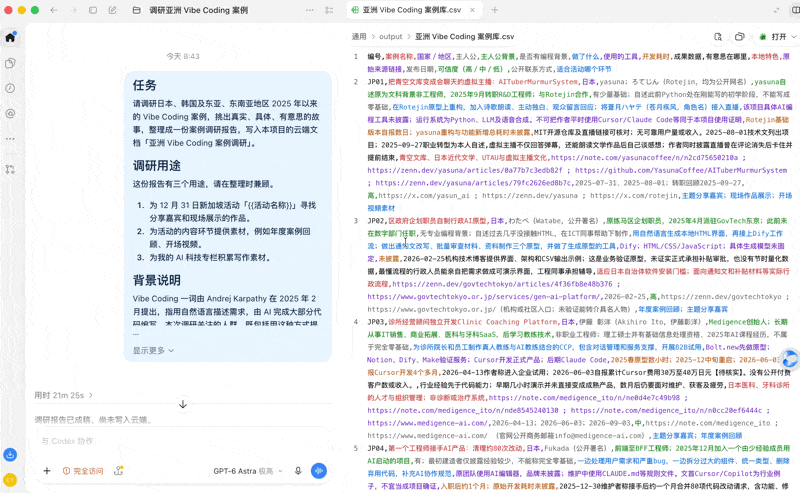Open the note.com/yasunacoffee link in row 2
This screenshot has height=493, width=800.
click(644, 158)
